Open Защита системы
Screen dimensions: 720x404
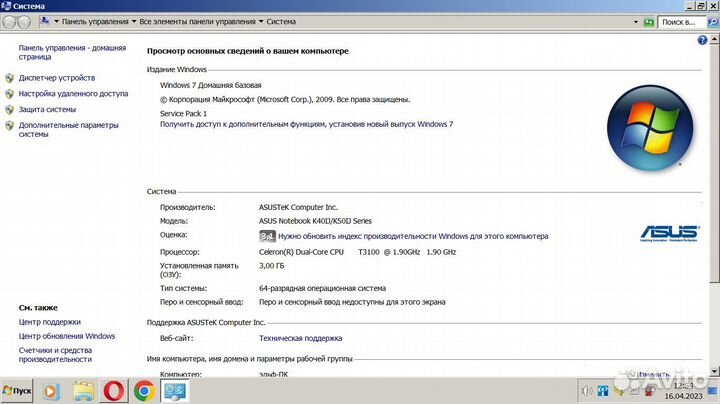(x=47, y=110)
